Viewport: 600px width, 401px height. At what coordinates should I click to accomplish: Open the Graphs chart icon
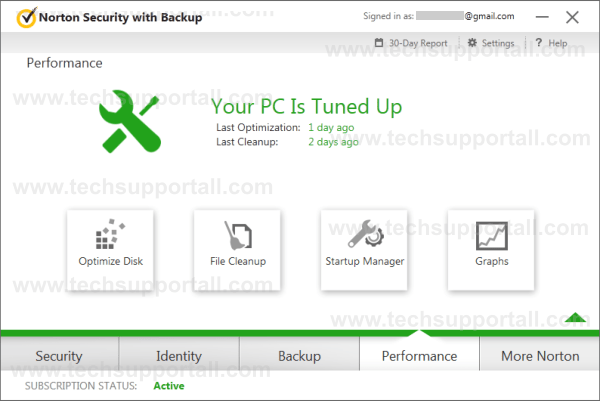[x=492, y=236]
